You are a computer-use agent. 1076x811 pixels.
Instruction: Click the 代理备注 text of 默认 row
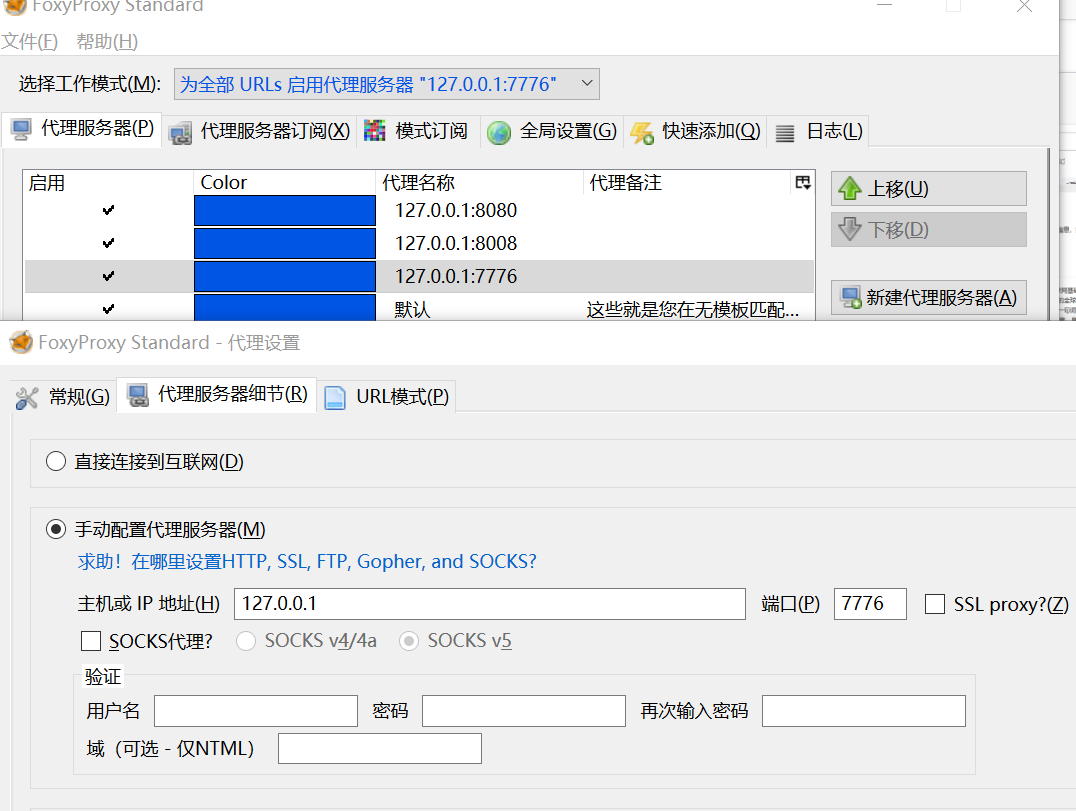click(692, 309)
